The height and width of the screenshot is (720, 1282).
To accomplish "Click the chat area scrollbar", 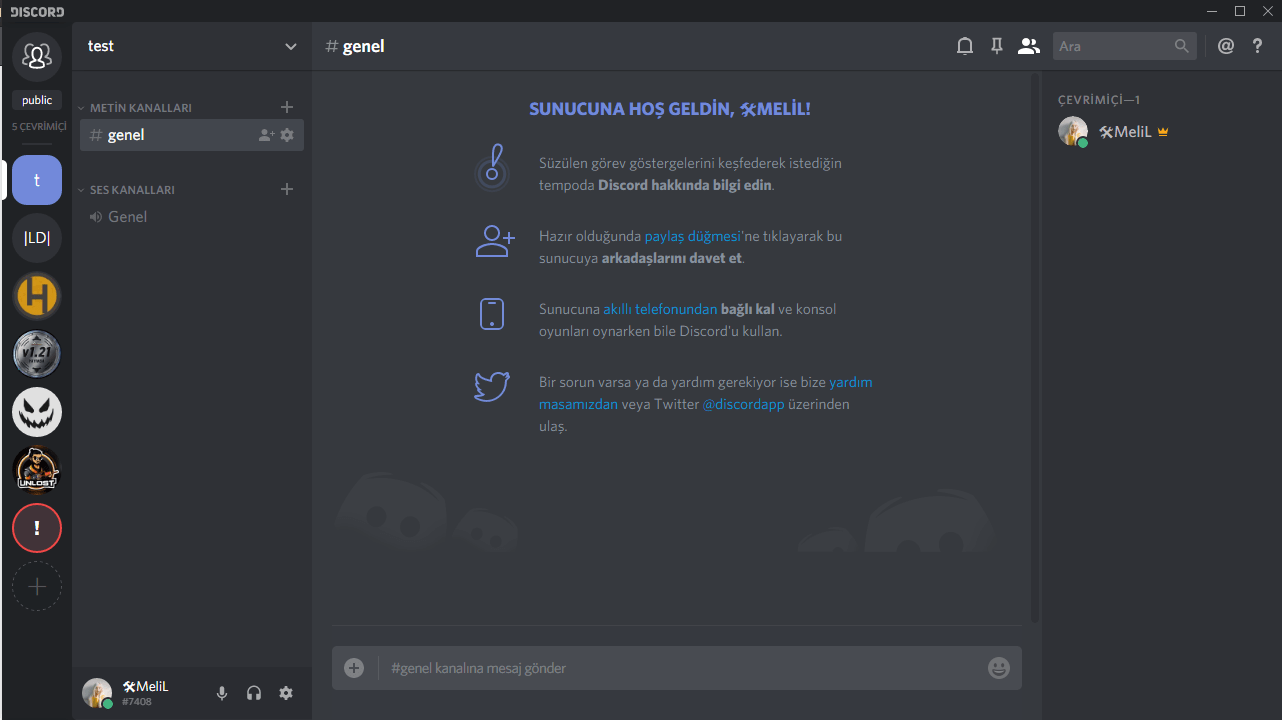I will point(1034,347).
